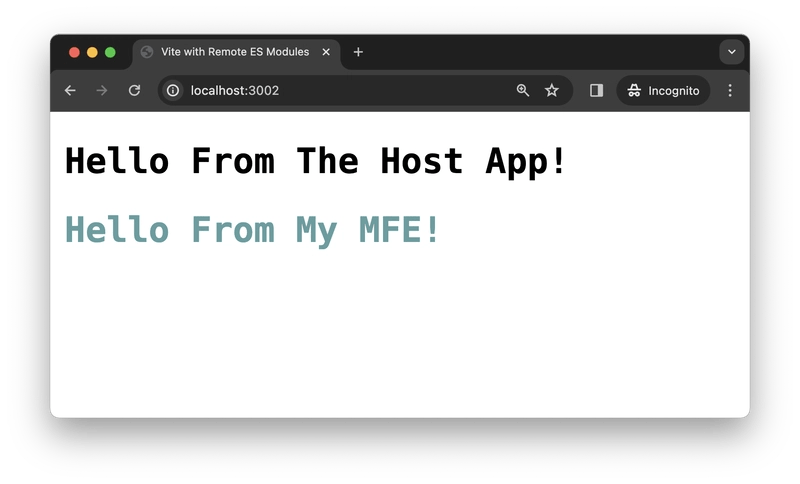The width and height of the screenshot is (800, 484).
Task: Go back with the browser back arrow
Action: point(70,91)
